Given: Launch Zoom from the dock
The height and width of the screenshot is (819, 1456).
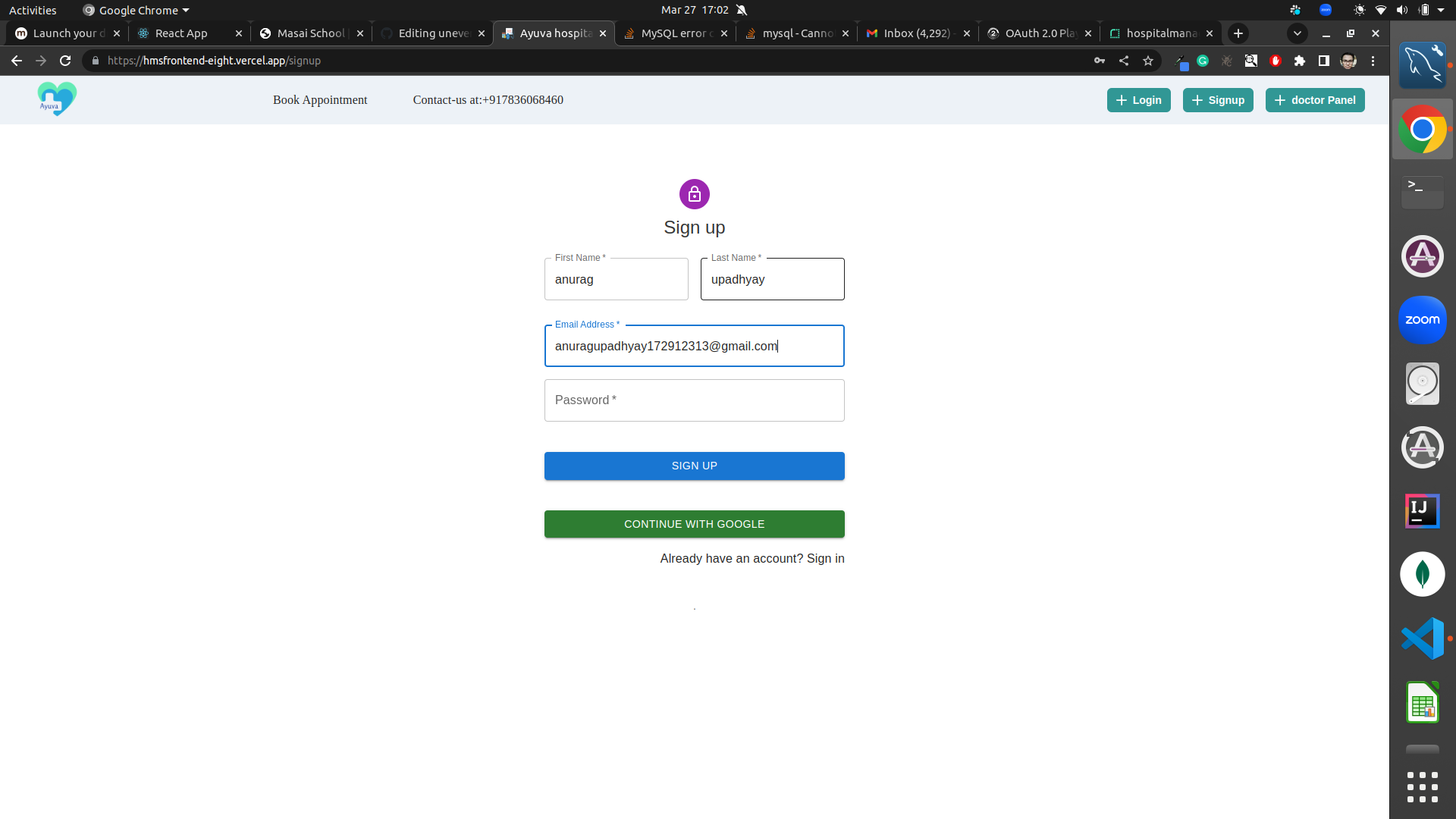Looking at the screenshot, I should (x=1422, y=319).
